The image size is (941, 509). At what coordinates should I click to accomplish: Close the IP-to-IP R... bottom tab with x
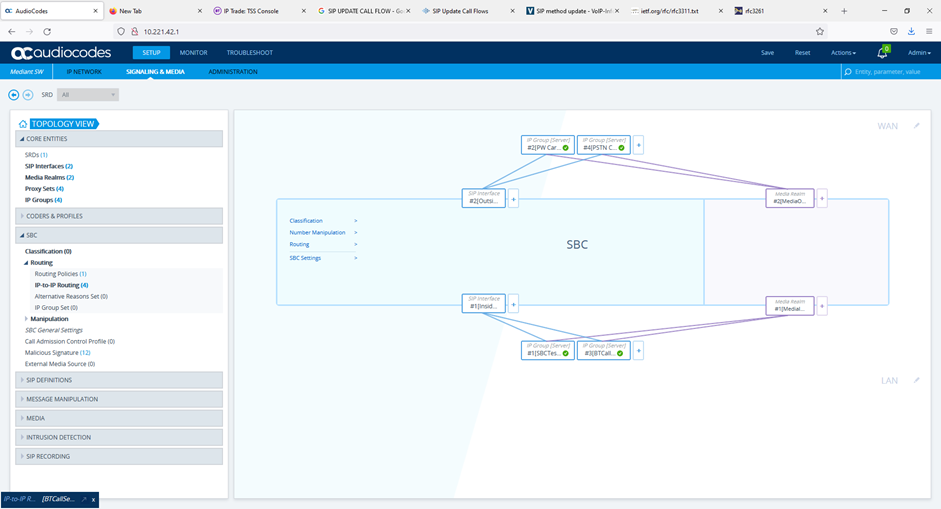pyautogui.click(x=94, y=499)
